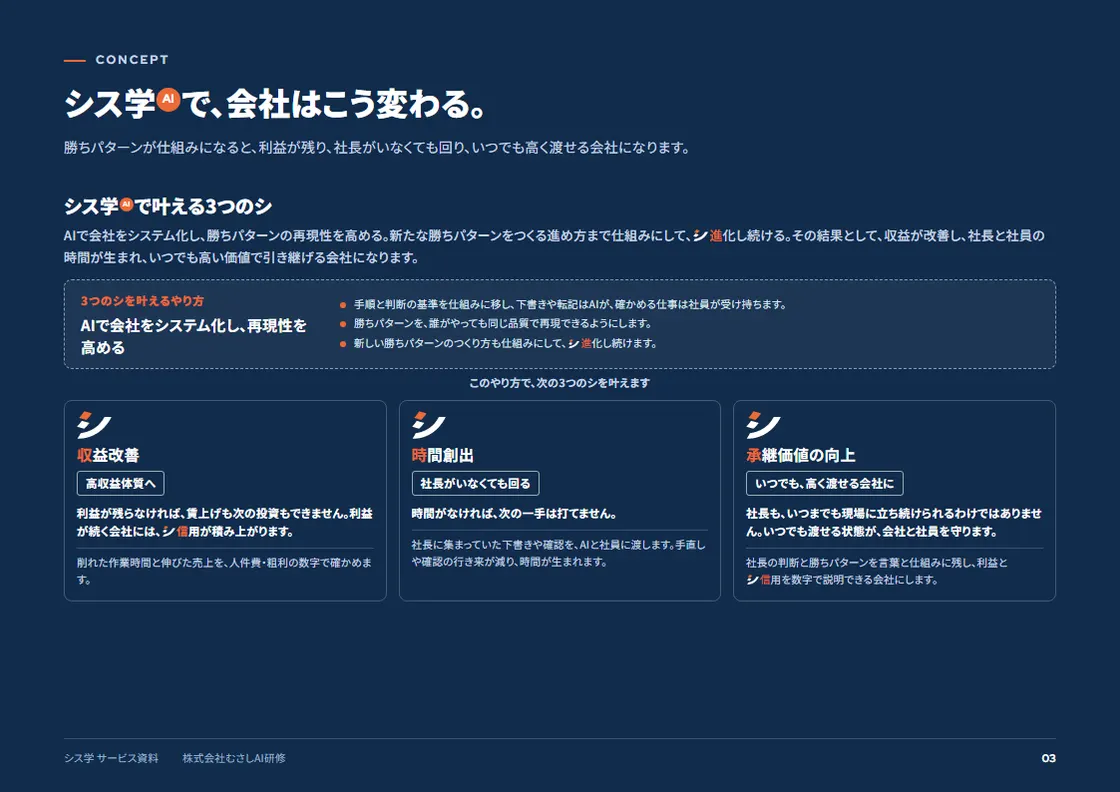Click the text '社長も、いつまでも現場に立ち続けられる'

click(x=894, y=522)
